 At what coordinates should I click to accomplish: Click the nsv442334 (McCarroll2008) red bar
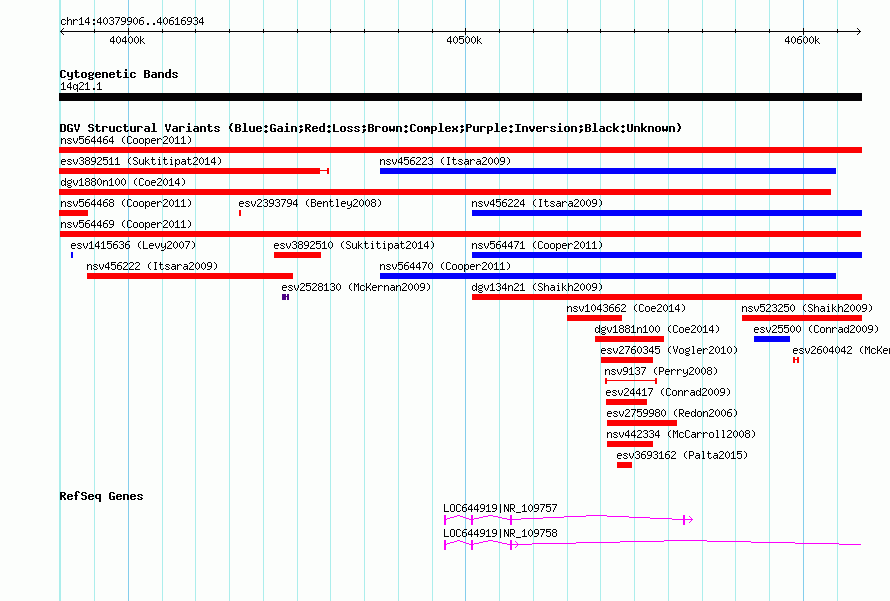[x=630, y=444]
